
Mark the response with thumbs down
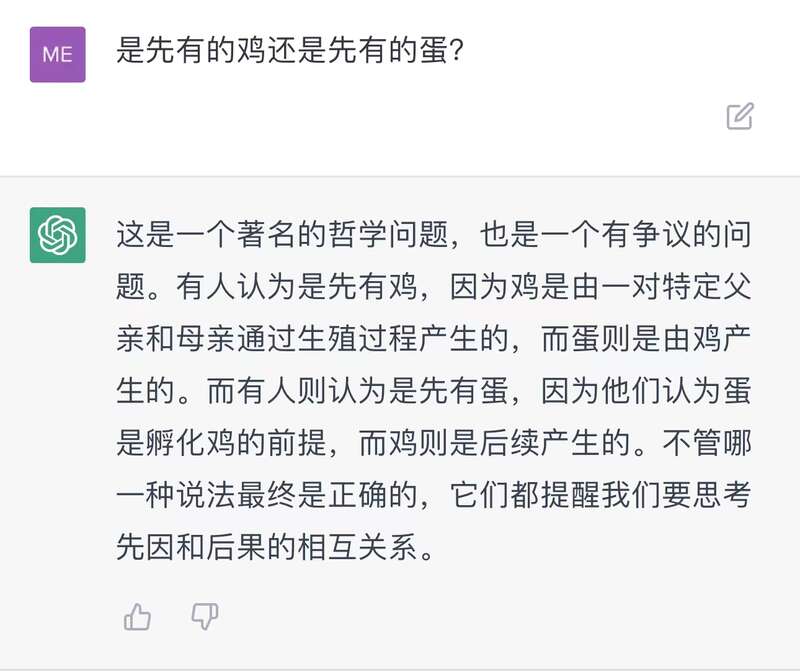[205, 616]
